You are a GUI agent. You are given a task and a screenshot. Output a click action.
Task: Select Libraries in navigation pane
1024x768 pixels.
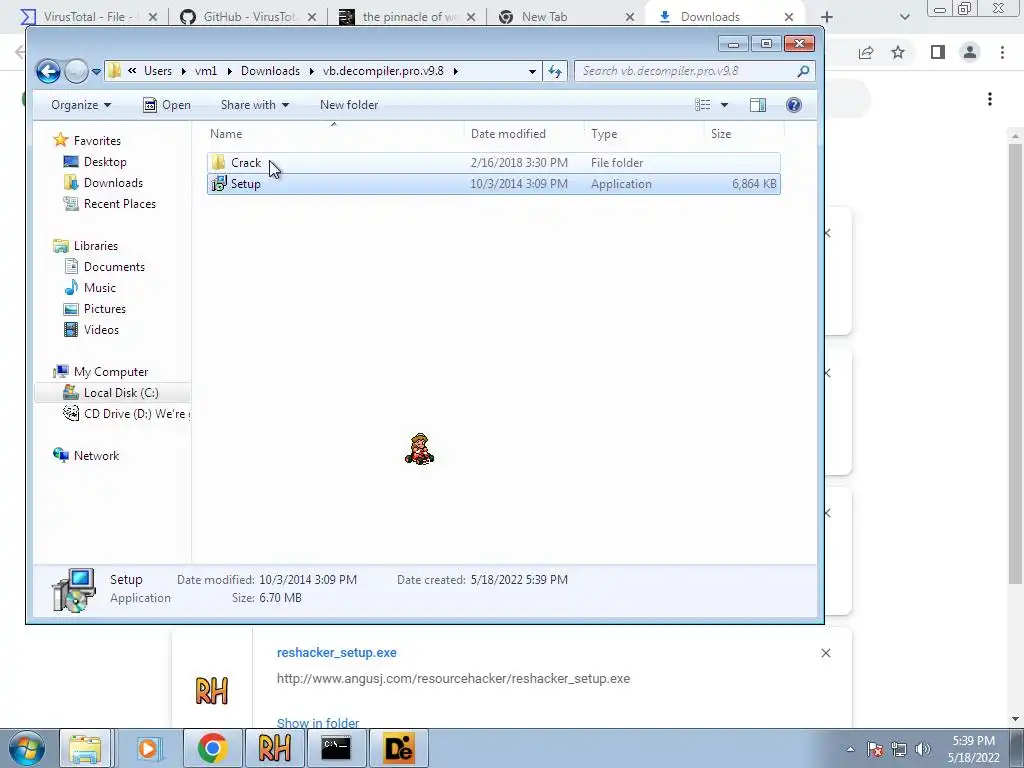pos(95,246)
